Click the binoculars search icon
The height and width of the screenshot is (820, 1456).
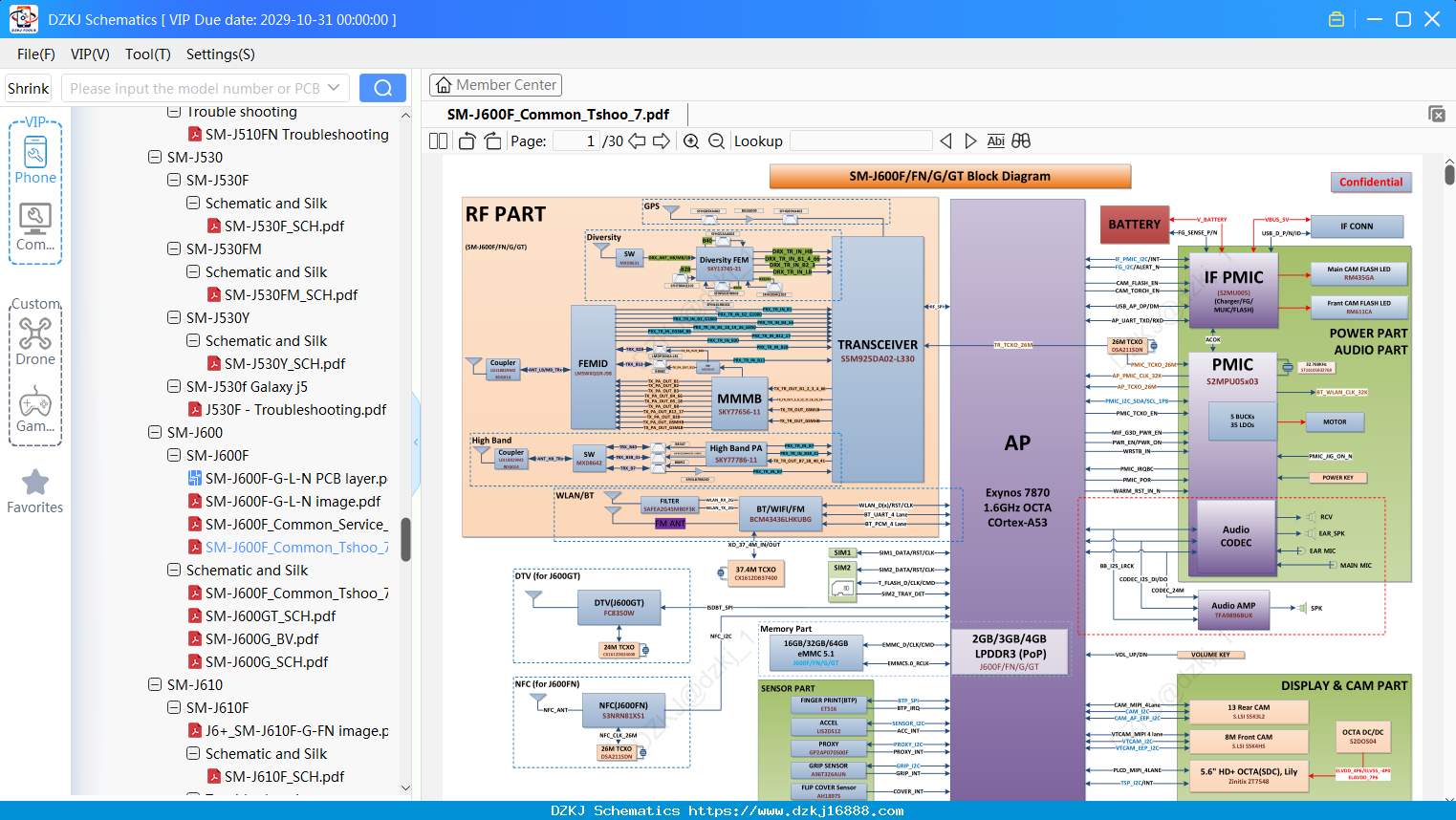pos(1021,141)
